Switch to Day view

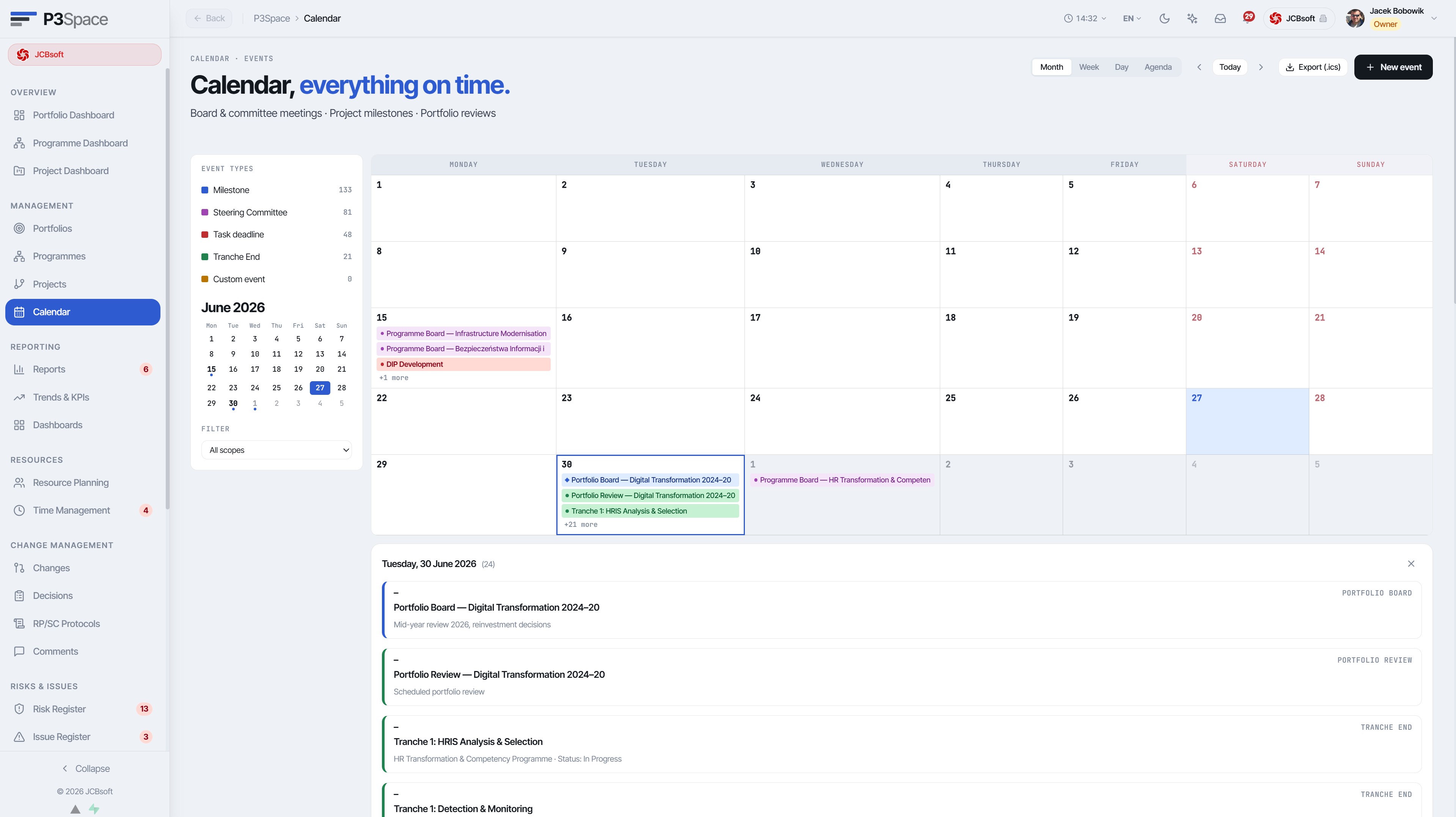1121,67
